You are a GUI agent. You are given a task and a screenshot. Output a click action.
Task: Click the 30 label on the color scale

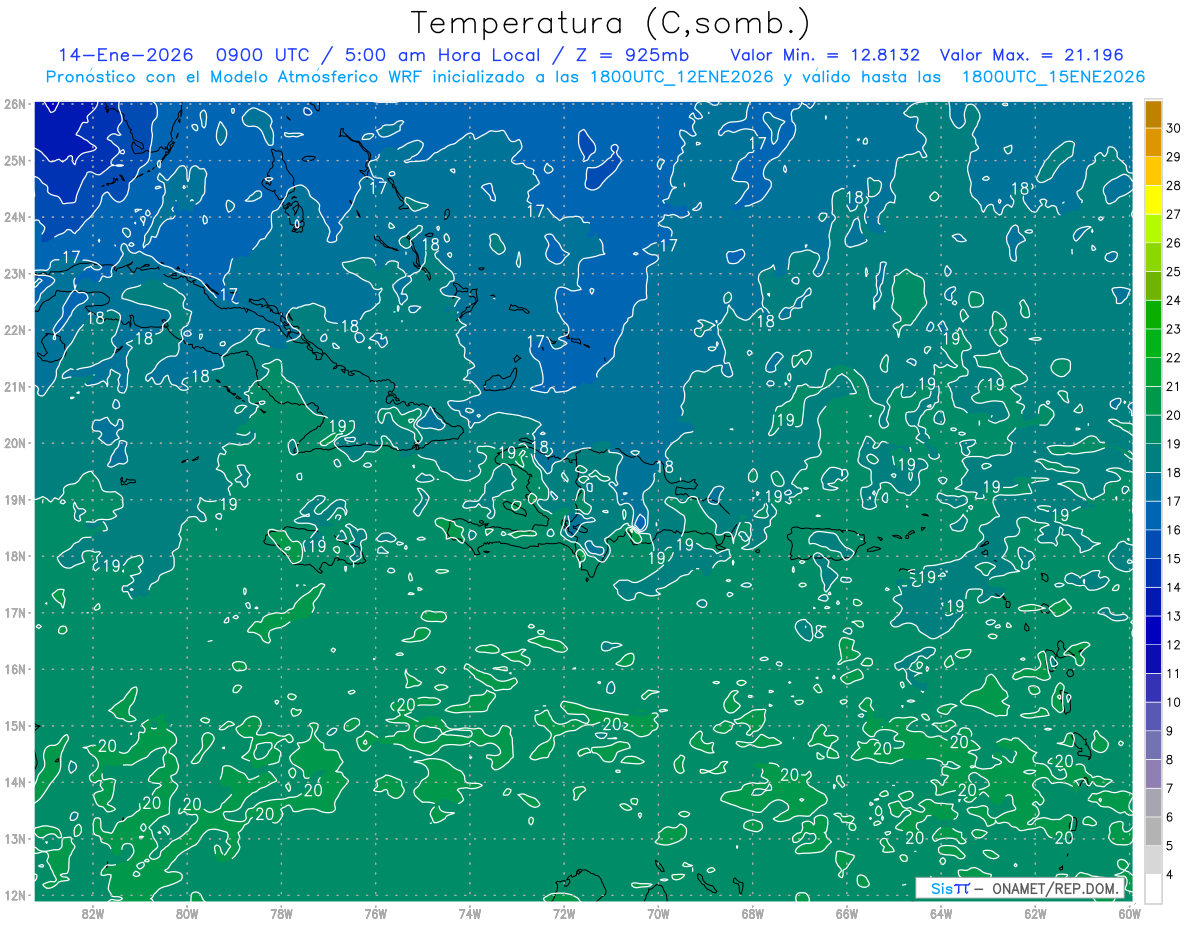click(x=1174, y=129)
